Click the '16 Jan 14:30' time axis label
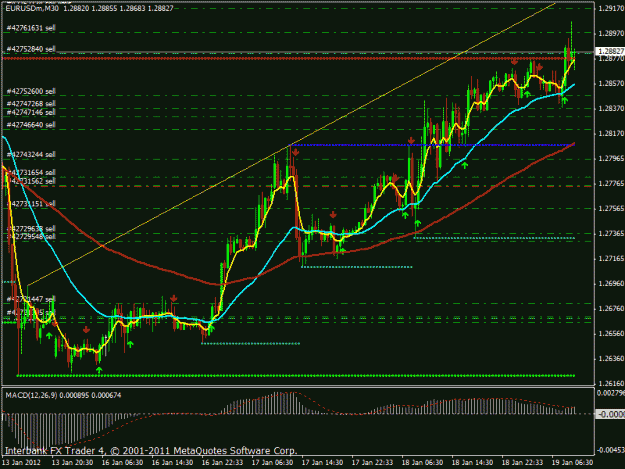This screenshot has width=625, height=469. click(173, 463)
